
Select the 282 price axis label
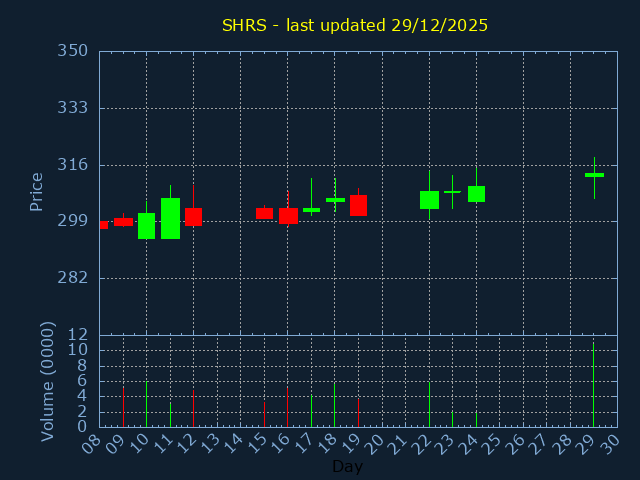(x=72, y=278)
